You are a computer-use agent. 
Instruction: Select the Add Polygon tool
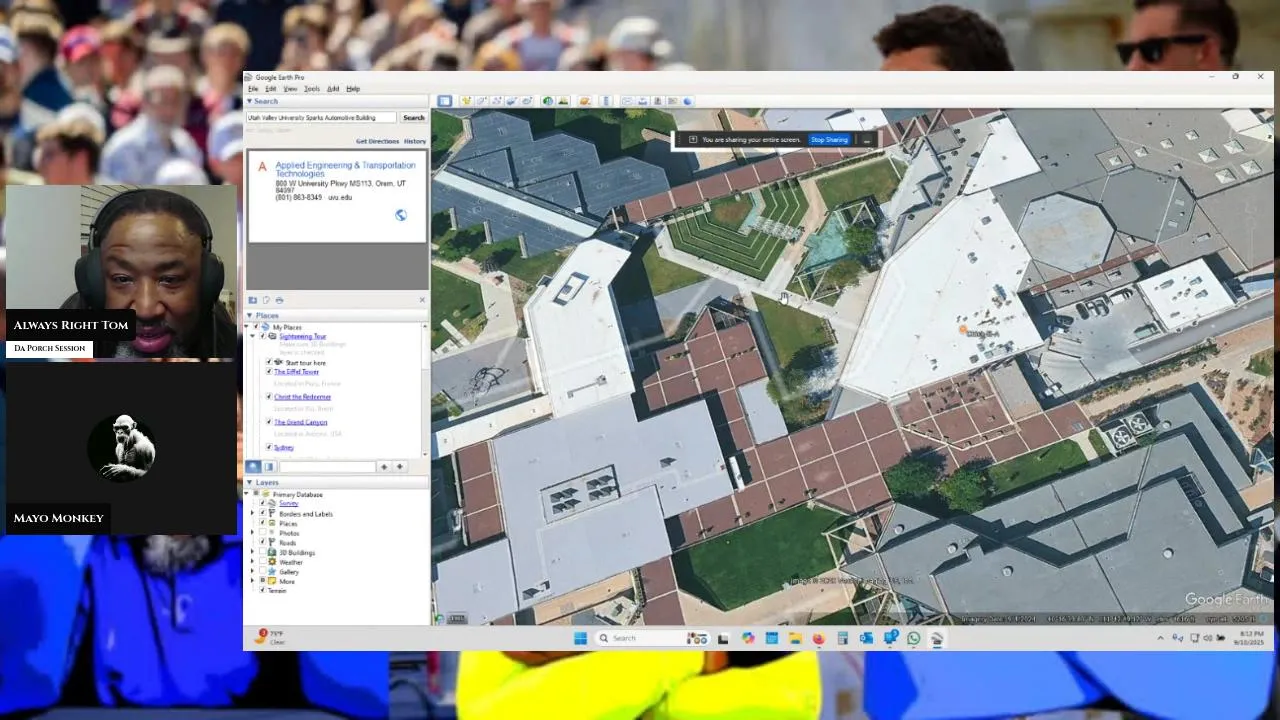[x=482, y=101]
